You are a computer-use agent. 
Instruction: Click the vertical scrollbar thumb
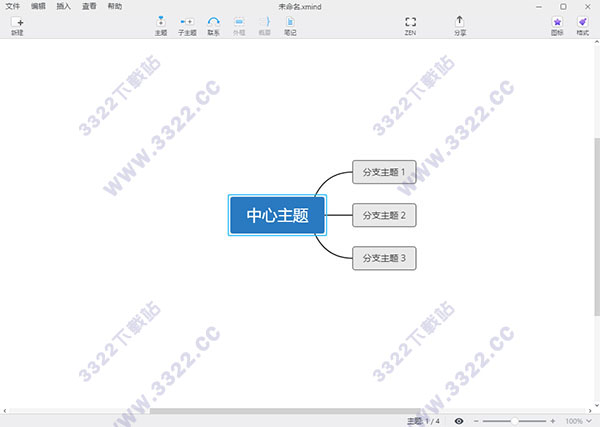[x=597, y=227]
